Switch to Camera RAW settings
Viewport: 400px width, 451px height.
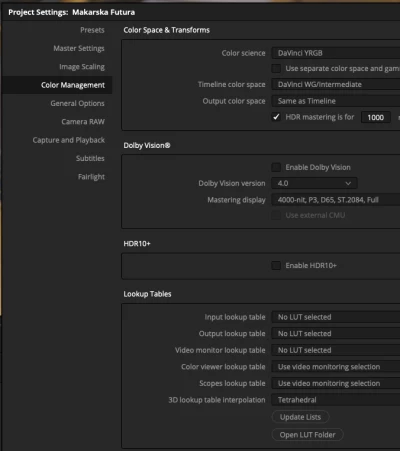(83, 122)
